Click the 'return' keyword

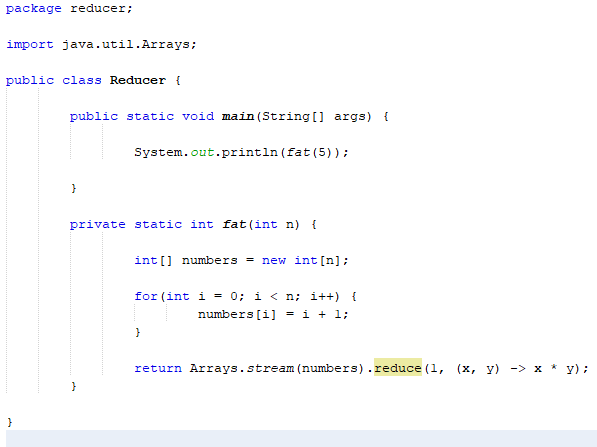158,369
